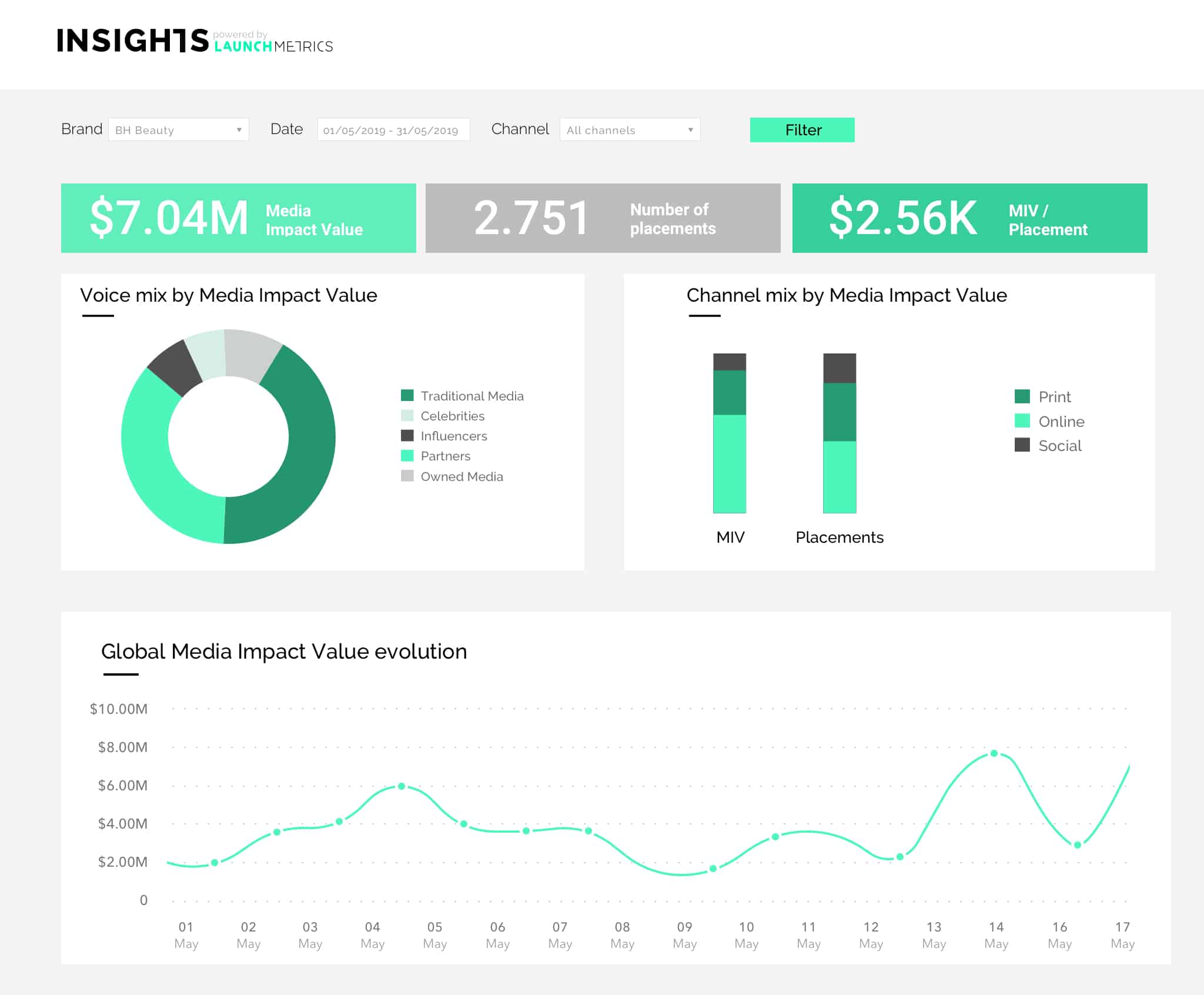Click the Print legend swatch
The width and height of the screenshot is (1204, 995).
(1022, 397)
